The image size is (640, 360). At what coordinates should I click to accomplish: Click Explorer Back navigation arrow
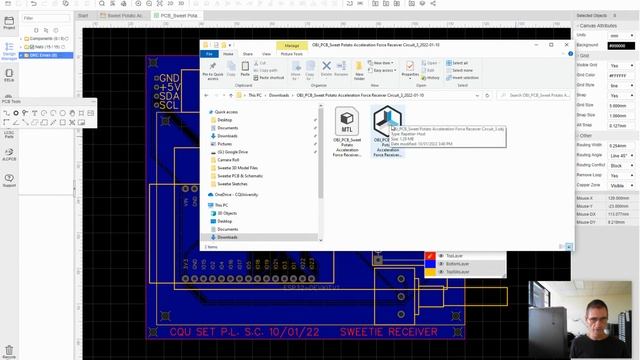[x=206, y=95]
